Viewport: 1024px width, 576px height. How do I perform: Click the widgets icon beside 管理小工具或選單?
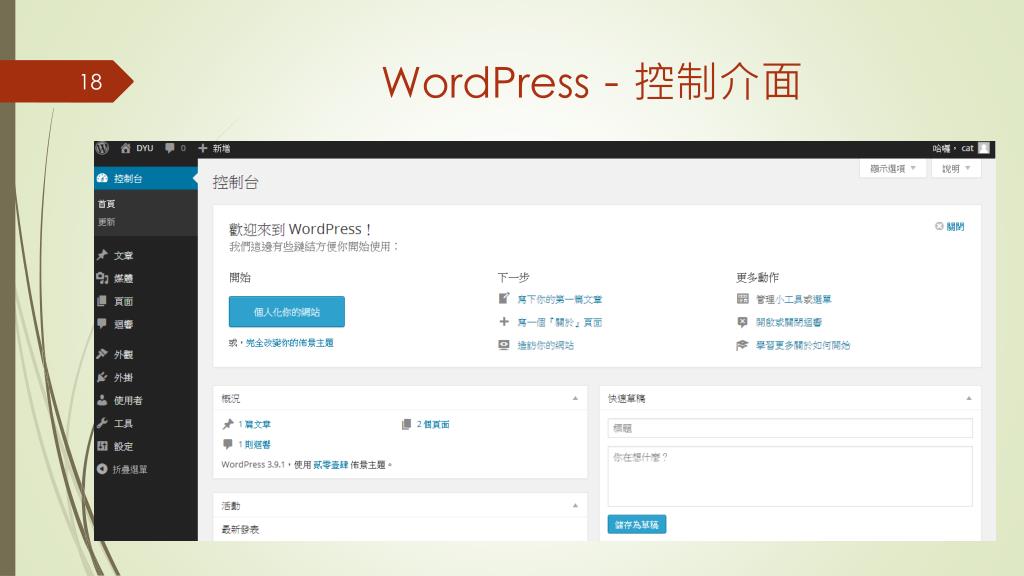[x=743, y=298]
